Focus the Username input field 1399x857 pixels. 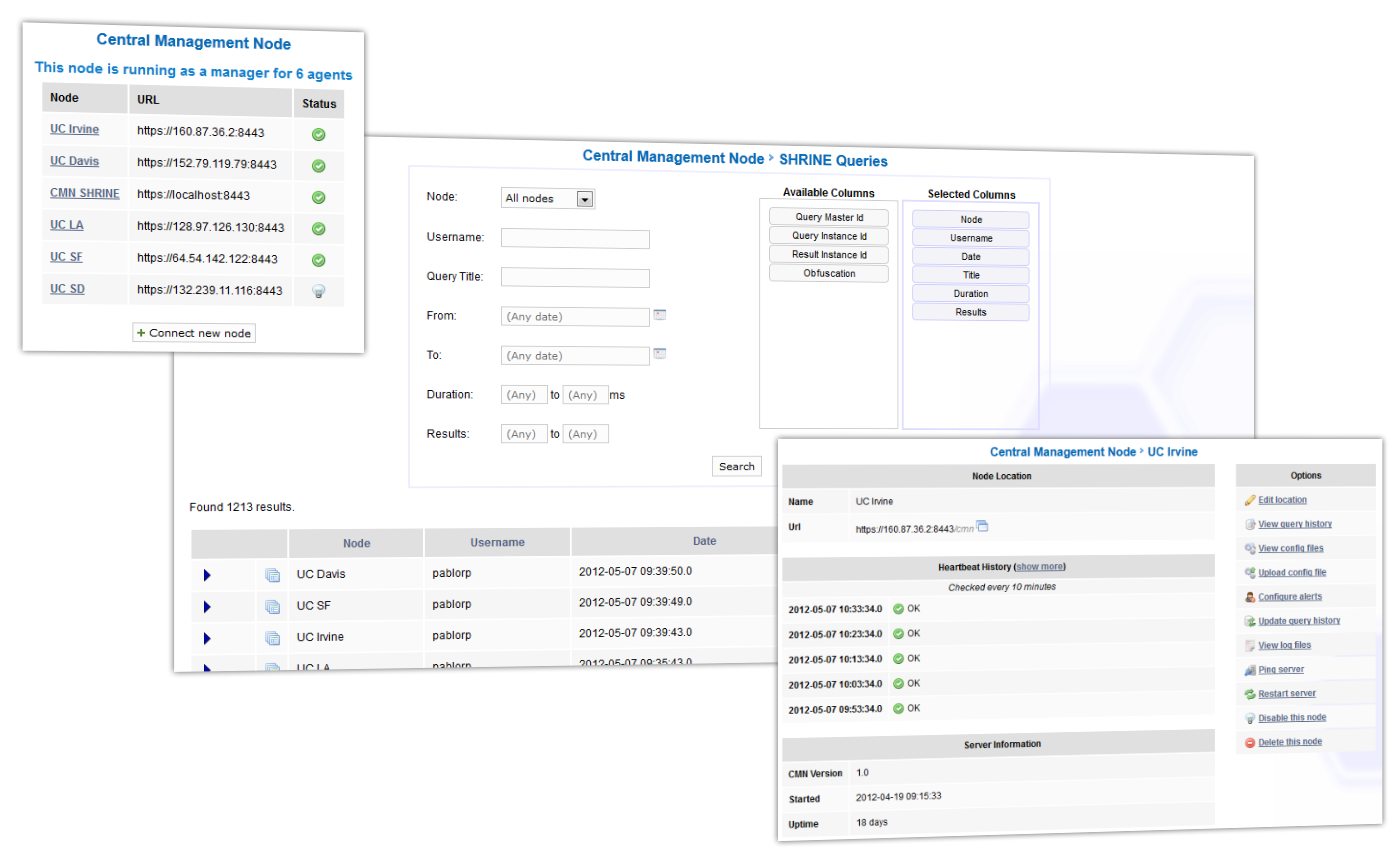tap(575, 239)
